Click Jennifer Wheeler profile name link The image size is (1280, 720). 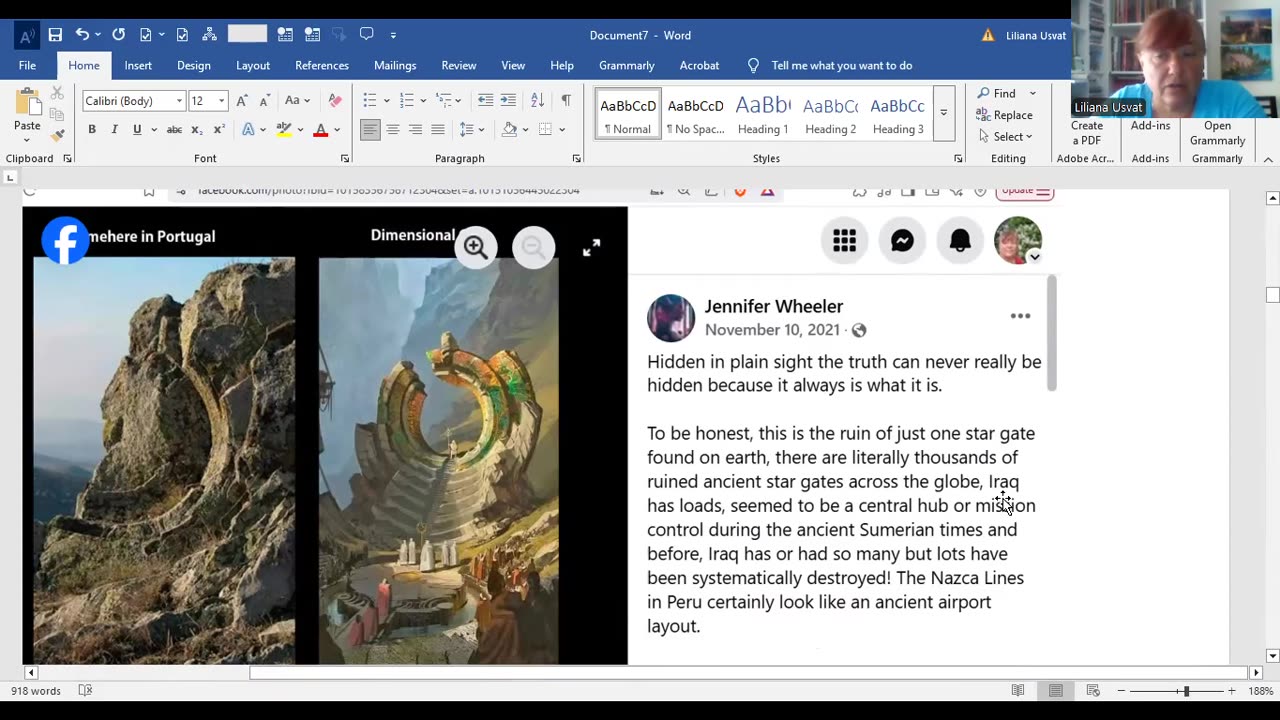click(773, 306)
